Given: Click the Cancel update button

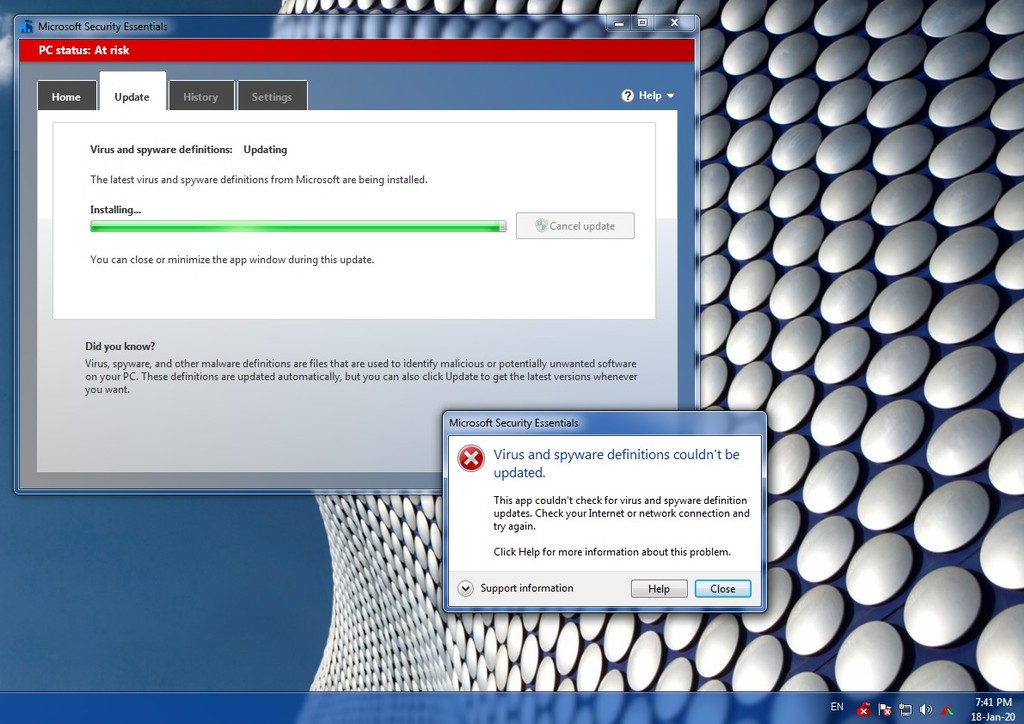Looking at the screenshot, I should pyautogui.click(x=575, y=226).
